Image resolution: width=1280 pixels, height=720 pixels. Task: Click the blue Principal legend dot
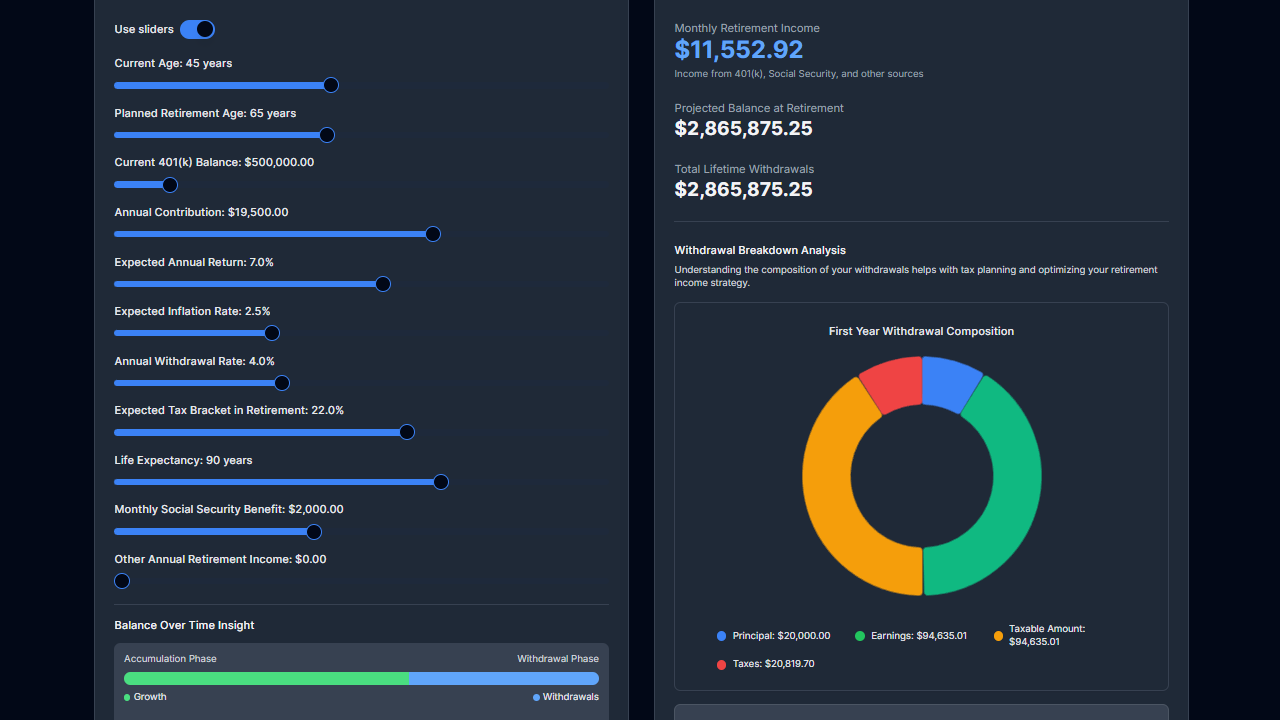[722, 635]
